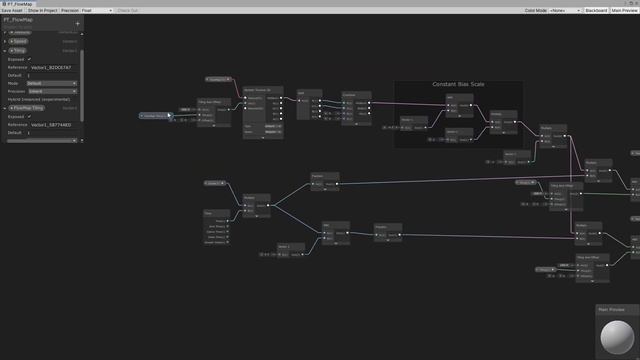Click Default value field under Tiling
This screenshot has width=640, height=360.
[52, 76]
